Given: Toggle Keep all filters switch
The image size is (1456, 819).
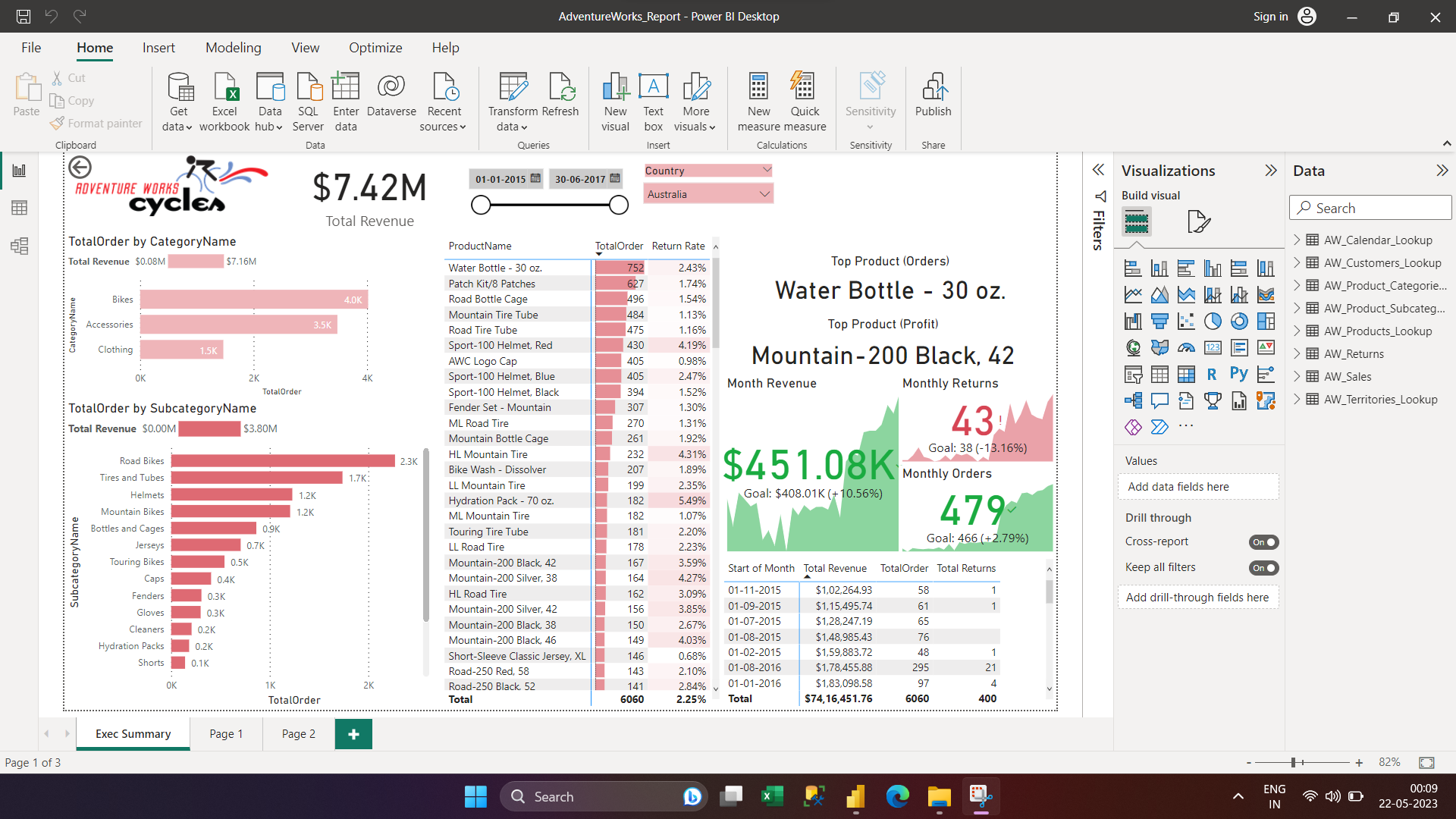Looking at the screenshot, I should (1263, 568).
